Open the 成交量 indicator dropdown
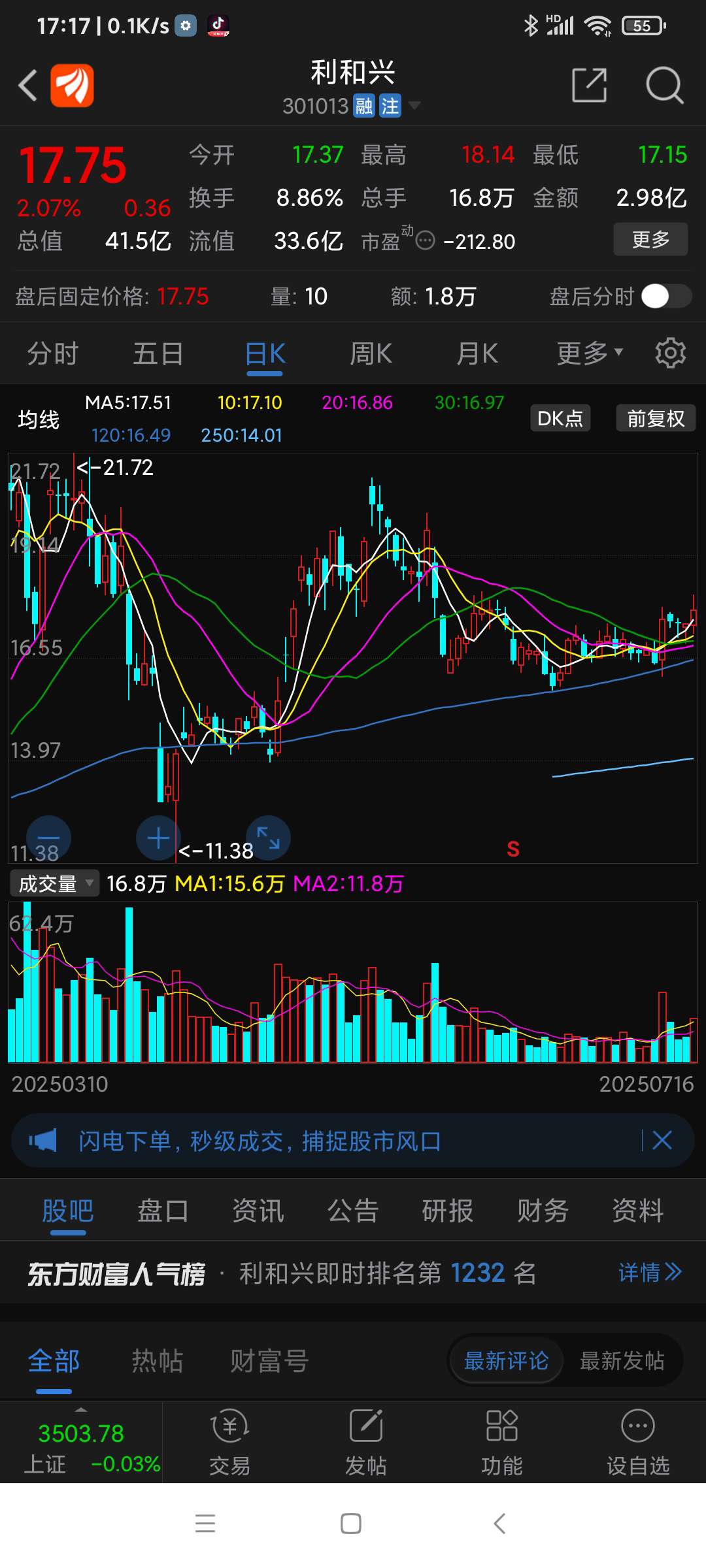The height and width of the screenshot is (1568, 706). coord(54,883)
